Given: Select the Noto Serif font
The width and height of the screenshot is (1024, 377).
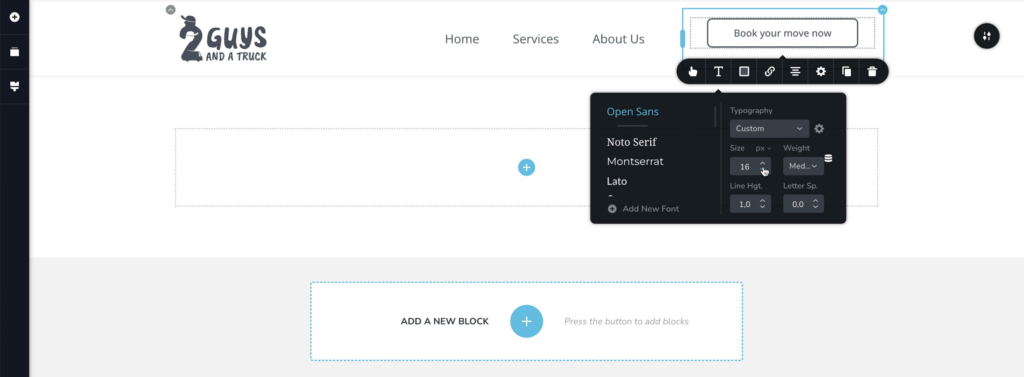Looking at the screenshot, I should pyautogui.click(x=632, y=142).
